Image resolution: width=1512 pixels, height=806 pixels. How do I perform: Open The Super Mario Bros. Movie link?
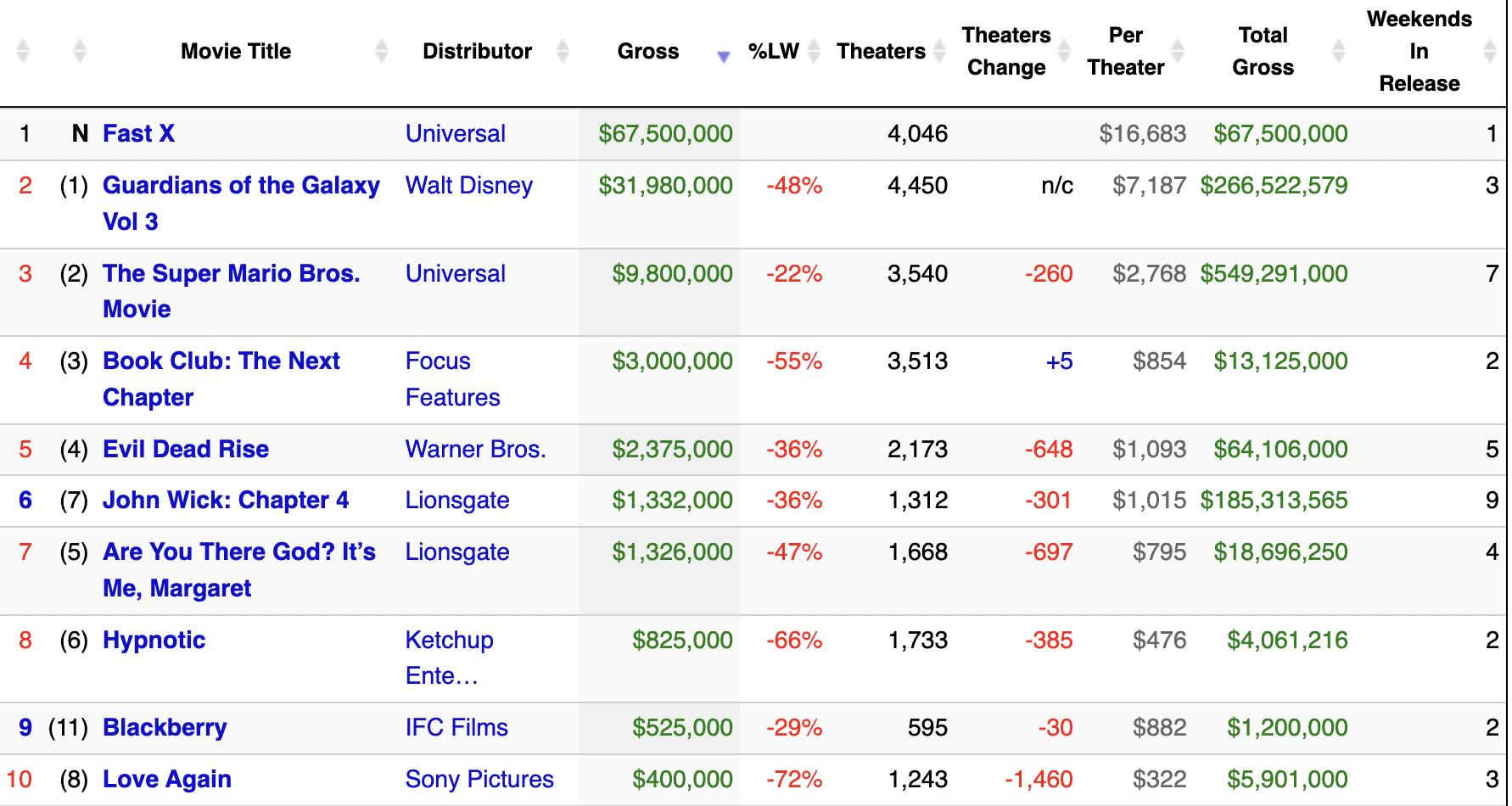(x=232, y=291)
